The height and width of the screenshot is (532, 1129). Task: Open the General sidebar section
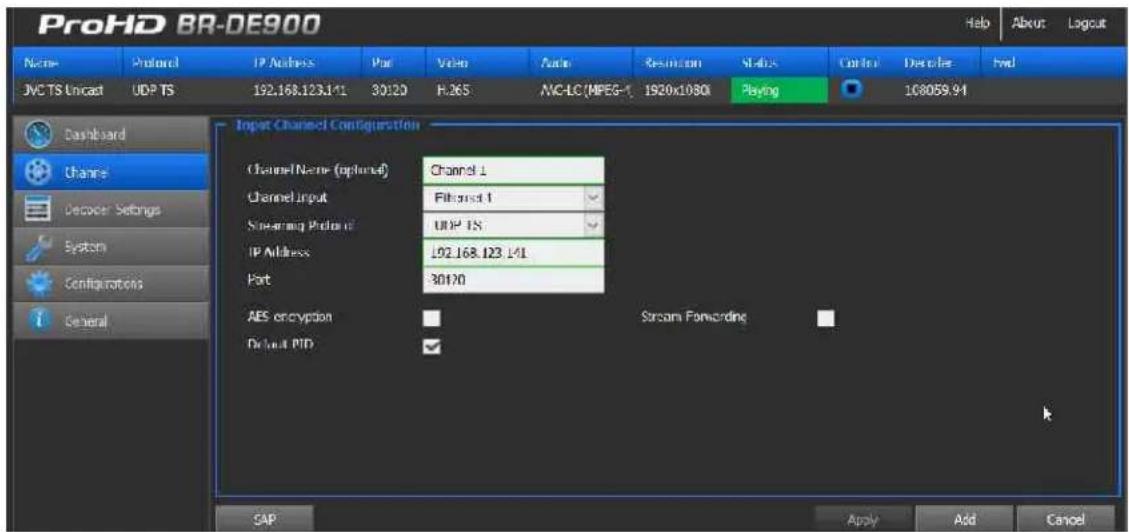pos(112,321)
